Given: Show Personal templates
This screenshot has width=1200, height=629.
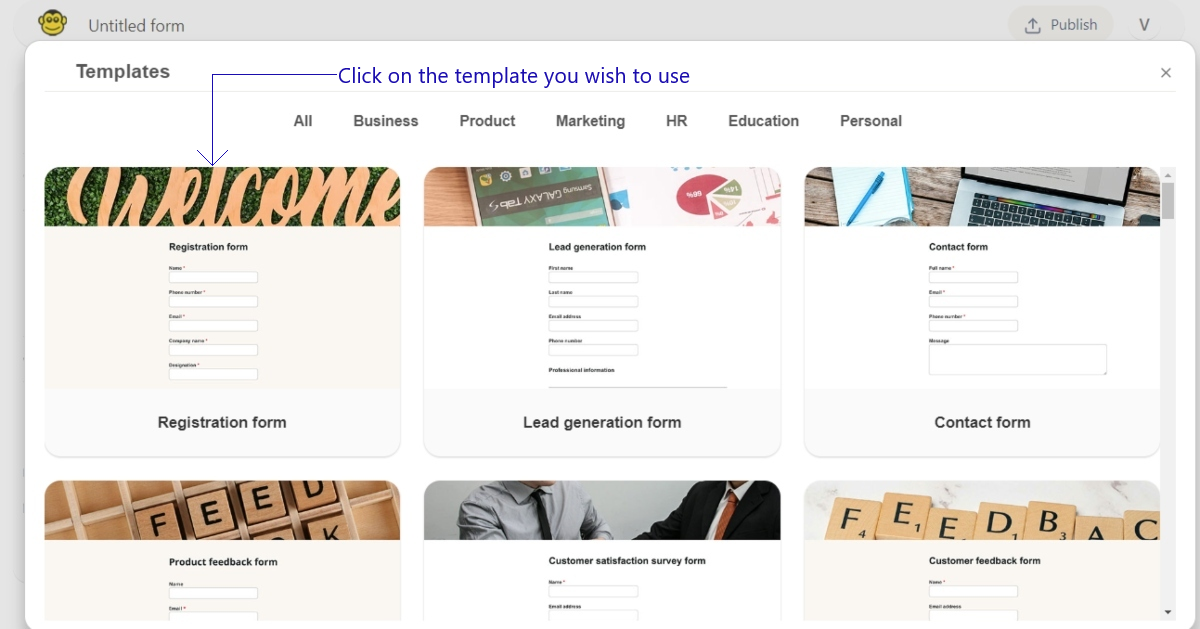Looking at the screenshot, I should click(870, 120).
